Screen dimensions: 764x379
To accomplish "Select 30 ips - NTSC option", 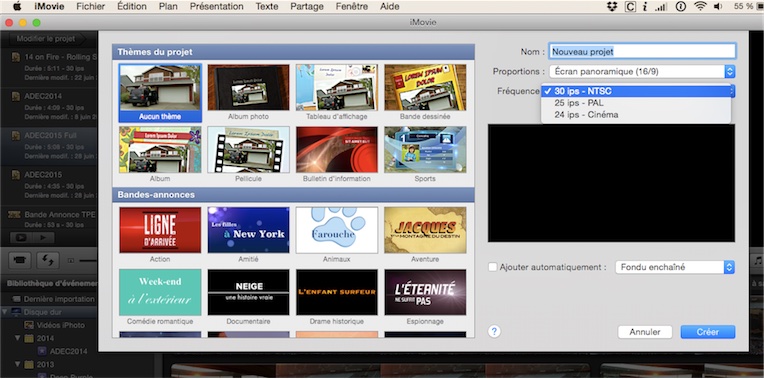I will point(636,91).
